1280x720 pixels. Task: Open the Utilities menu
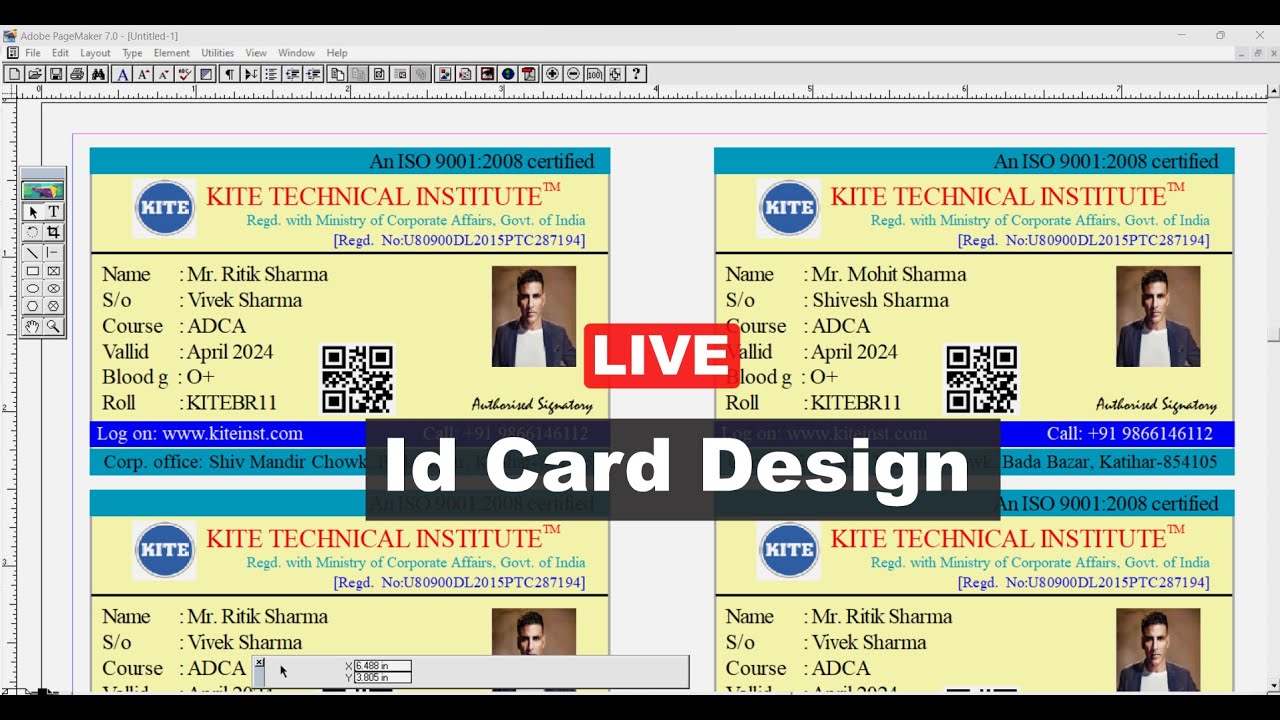click(217, 53)
